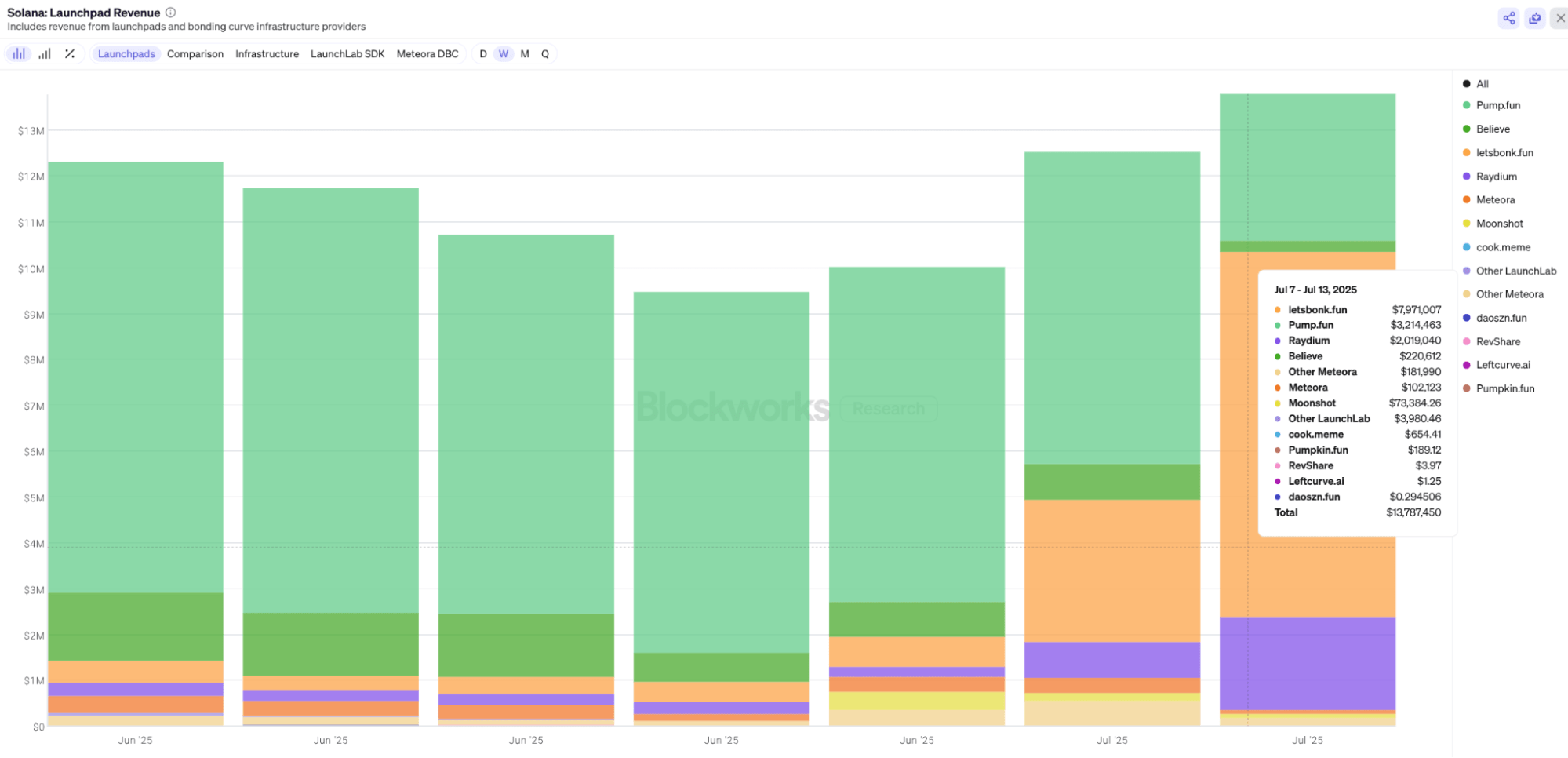This screenshot has height=758, width=1568.
Task: Click the tooltip date Jul 7 - Jul 13, 2025
Action: click(1315, 290)
